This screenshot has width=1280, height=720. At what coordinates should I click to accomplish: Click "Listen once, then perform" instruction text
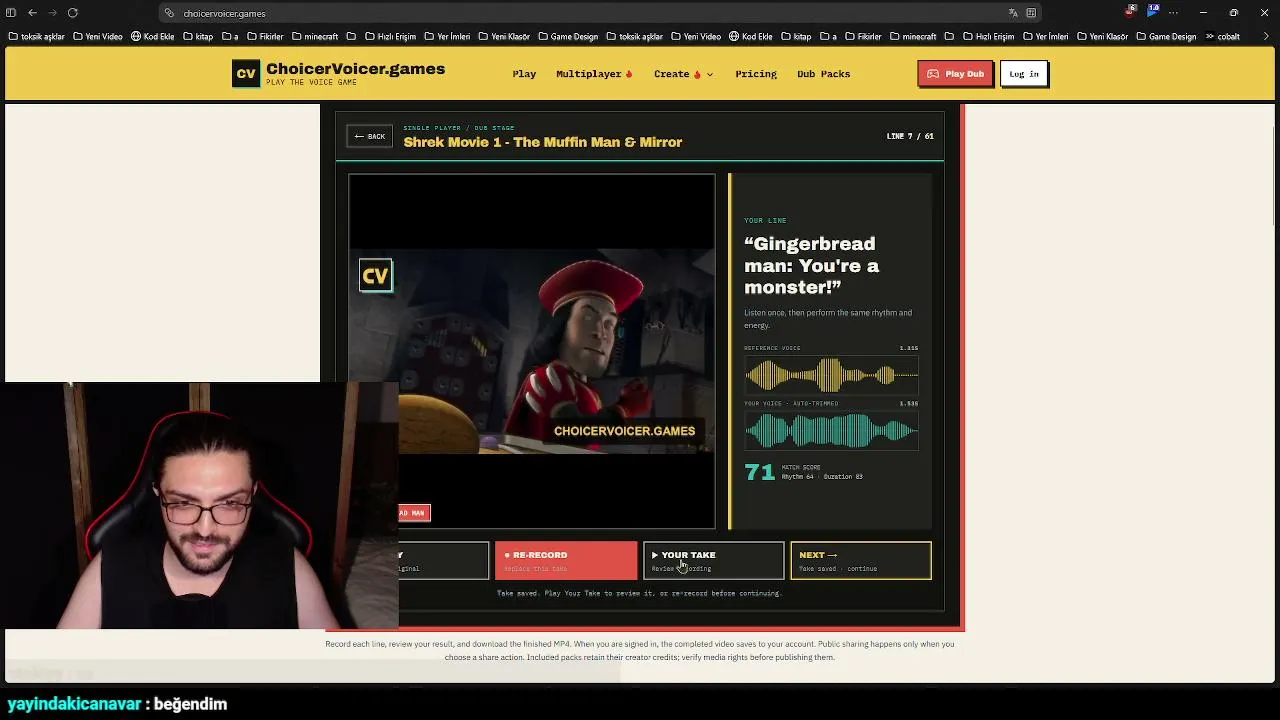[828, 319]
